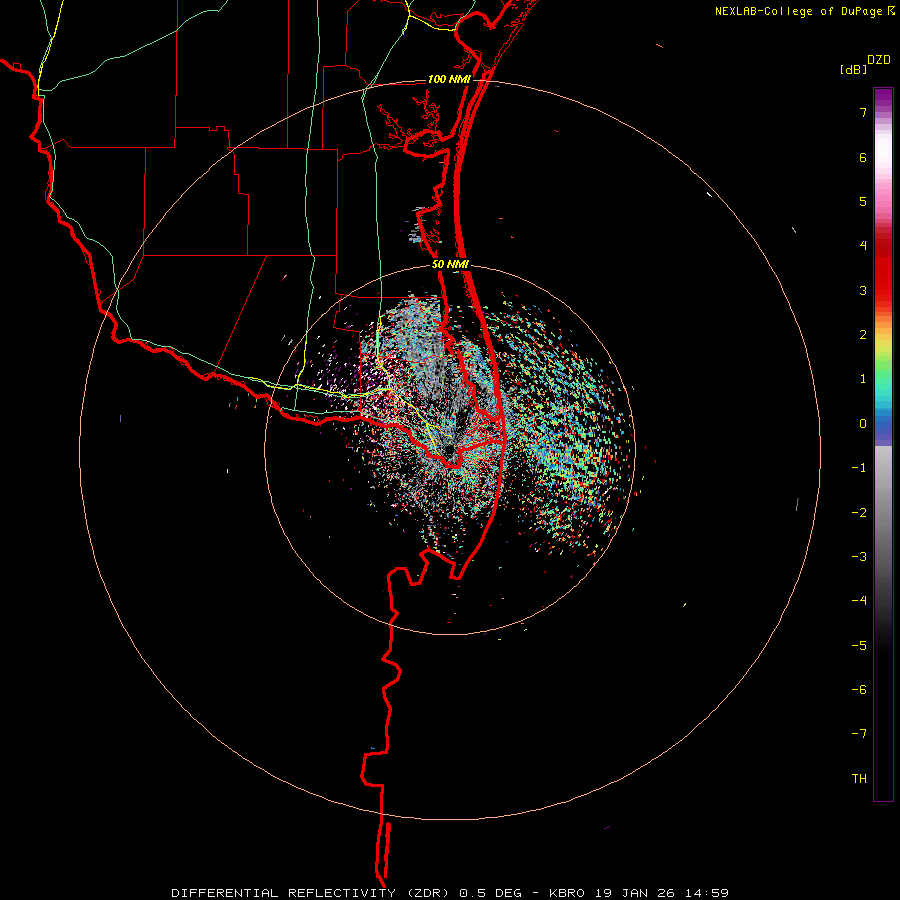
Task: Click the 100 NMI range ring label
Action: click(449, 79)
